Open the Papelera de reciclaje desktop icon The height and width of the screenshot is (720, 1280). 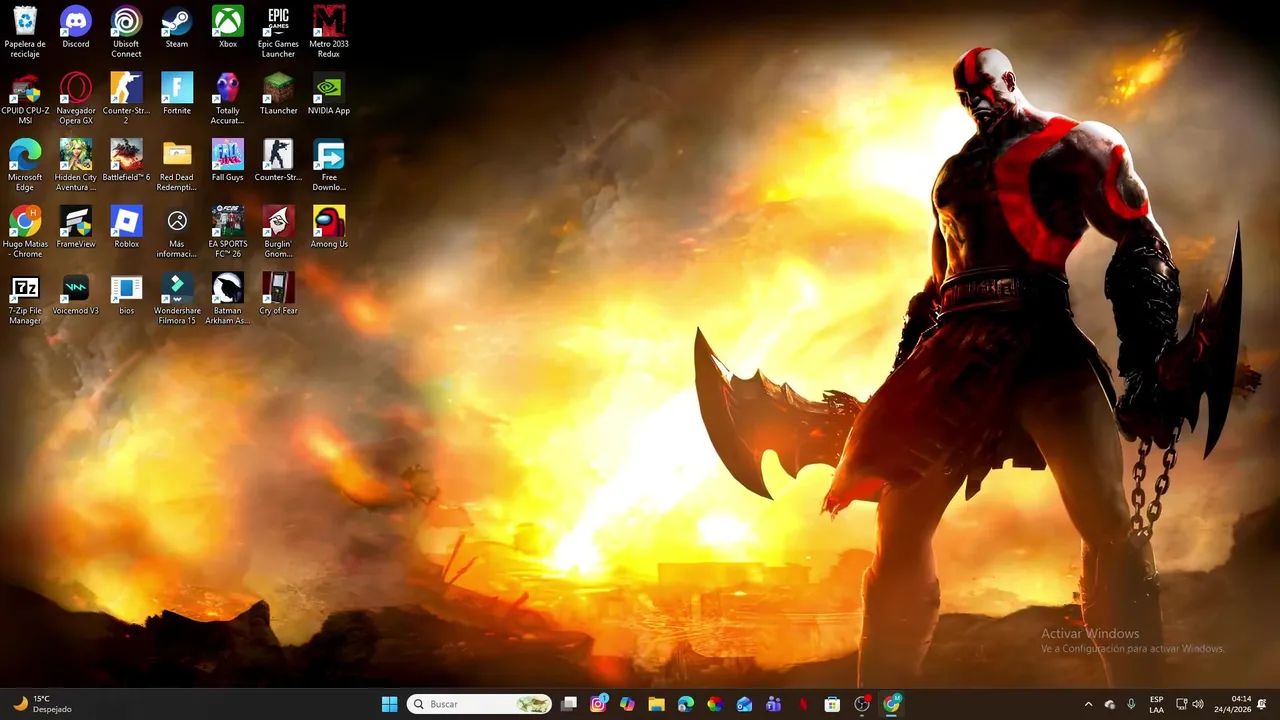25,32
